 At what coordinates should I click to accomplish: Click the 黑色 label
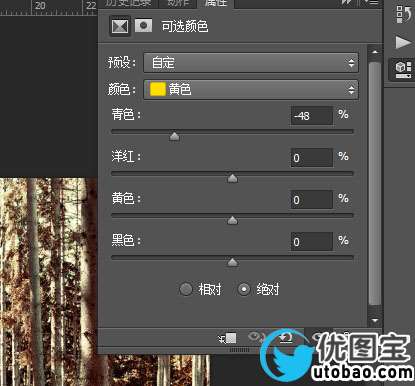pyautogui.click(x=126, y=240)
